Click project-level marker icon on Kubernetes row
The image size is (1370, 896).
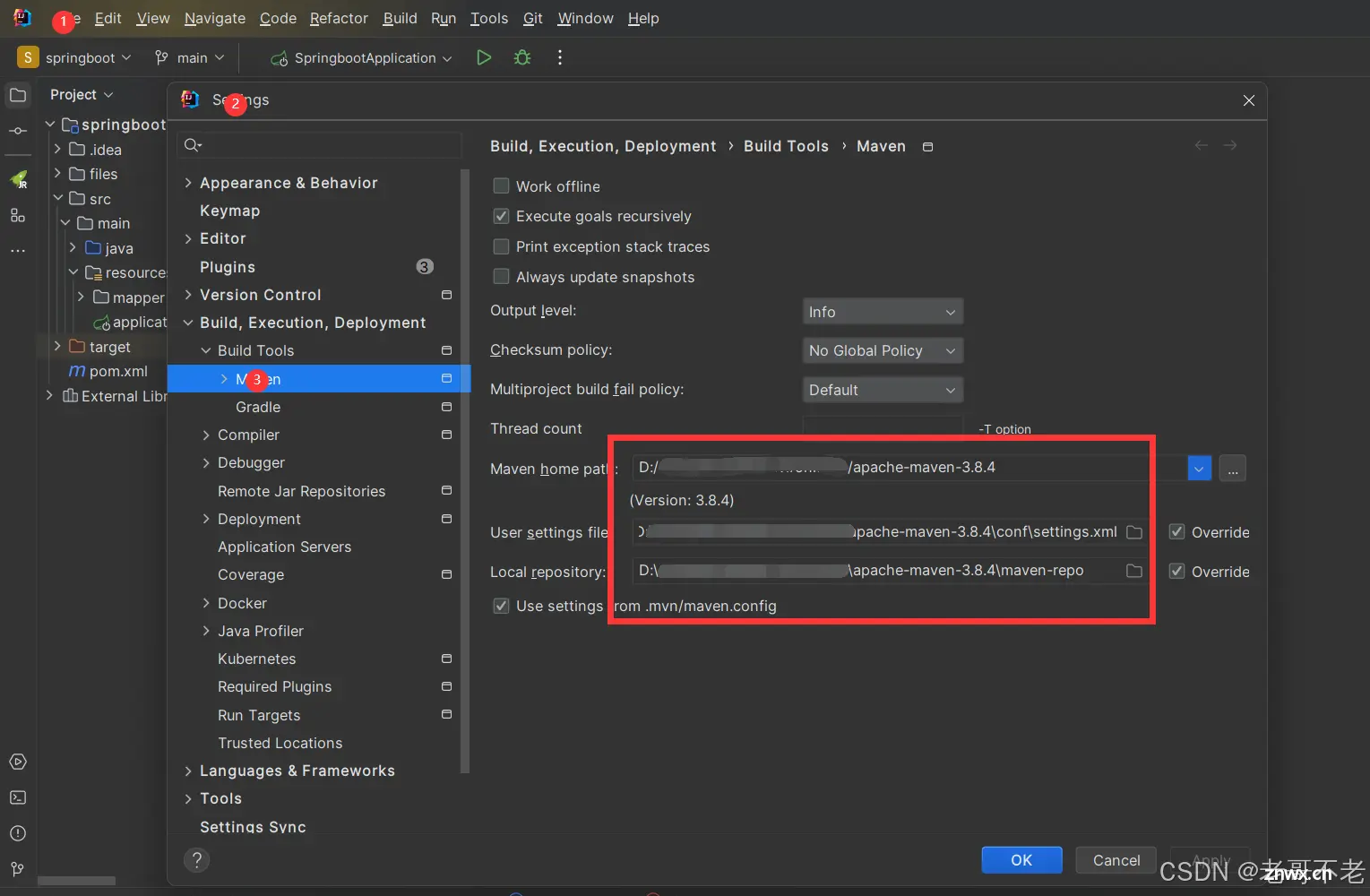446,659
